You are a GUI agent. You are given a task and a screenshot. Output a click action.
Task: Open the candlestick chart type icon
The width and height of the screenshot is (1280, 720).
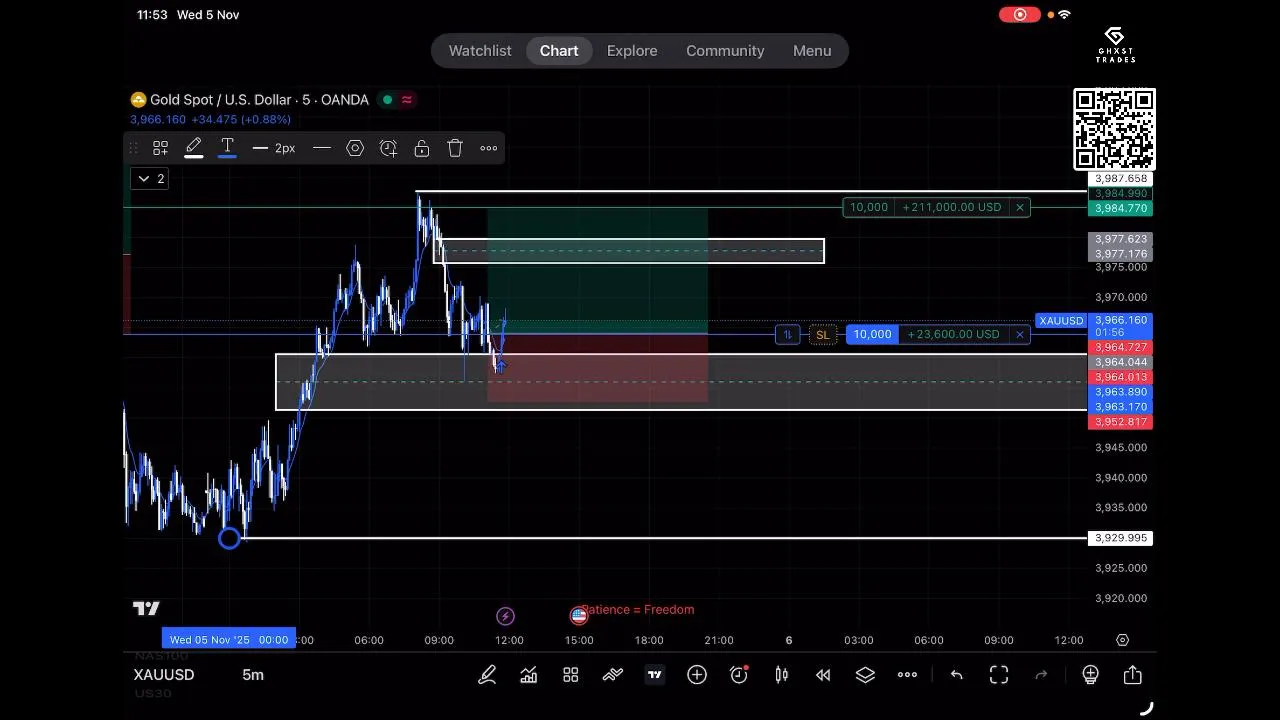point(781,675)
